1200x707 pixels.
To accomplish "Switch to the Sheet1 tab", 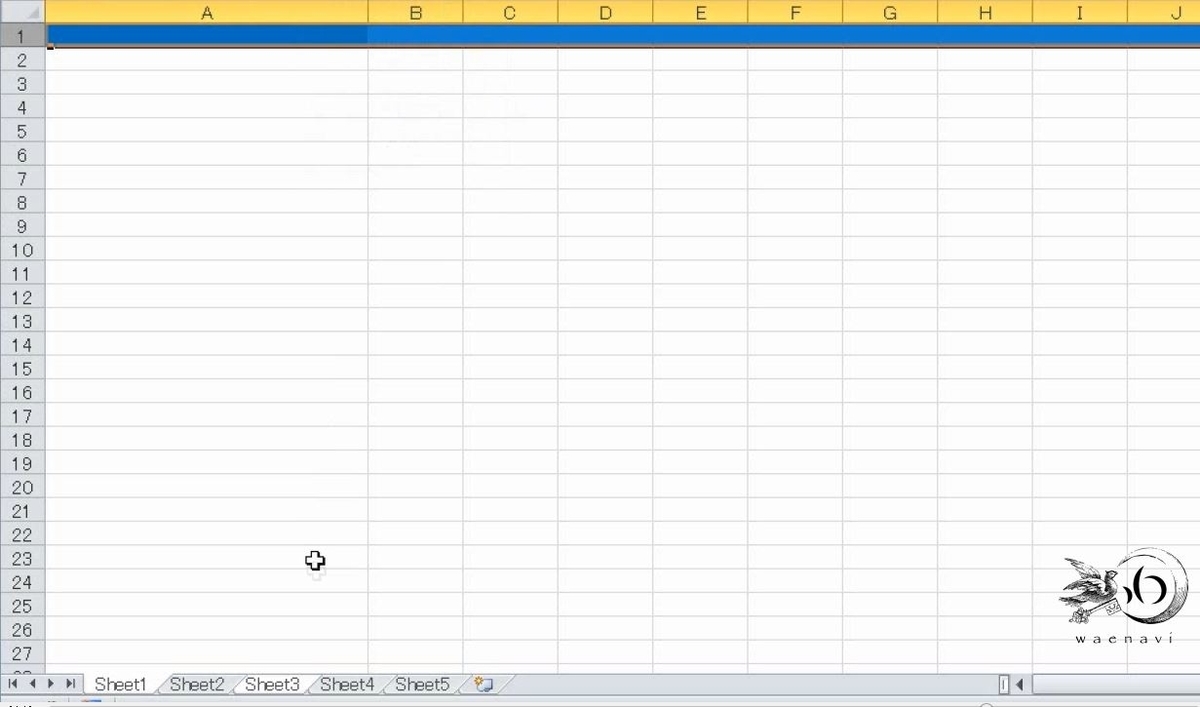I will (x=120, y=685).
